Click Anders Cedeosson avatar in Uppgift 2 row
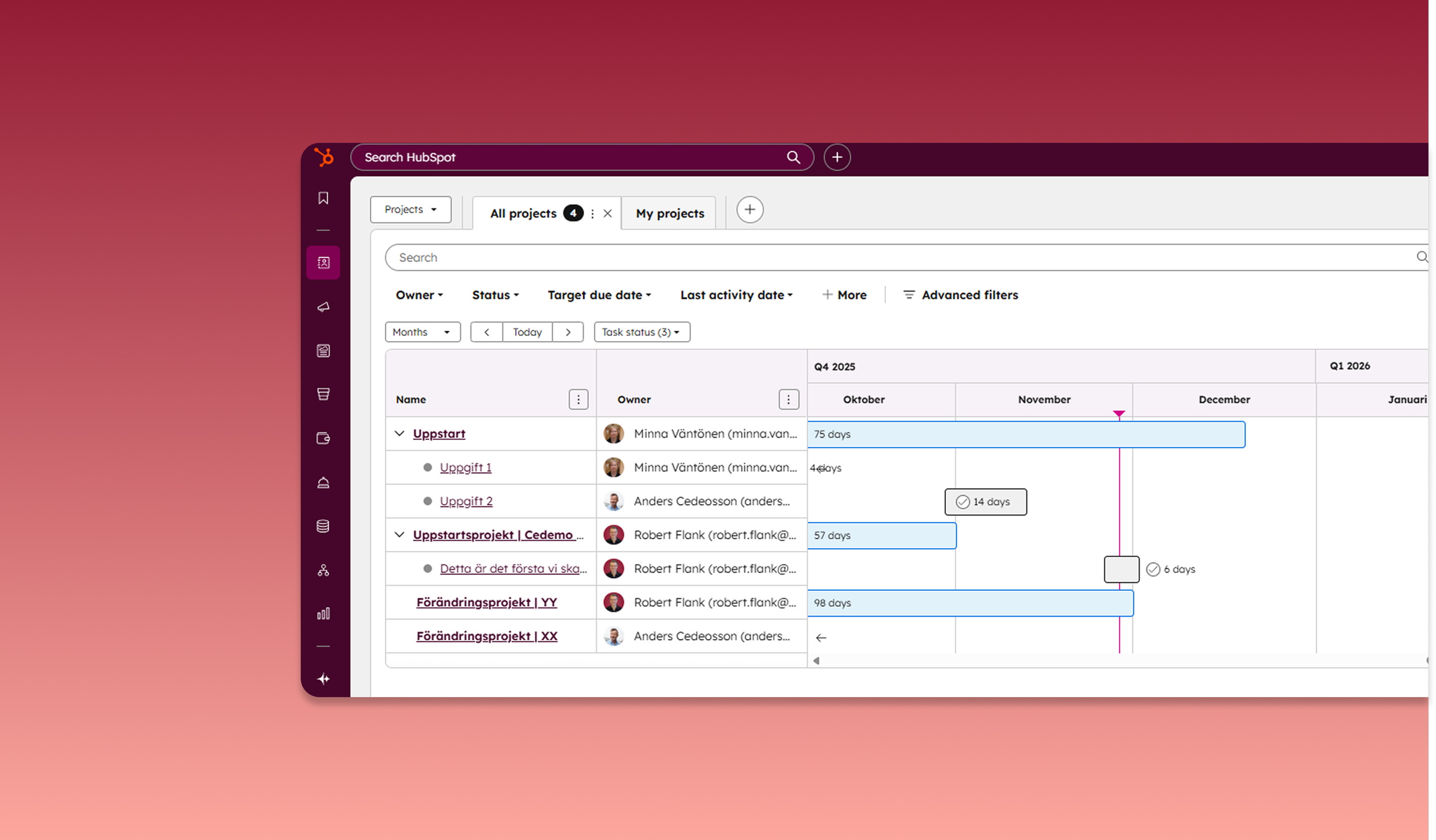1436x840 pixels. 614,501
